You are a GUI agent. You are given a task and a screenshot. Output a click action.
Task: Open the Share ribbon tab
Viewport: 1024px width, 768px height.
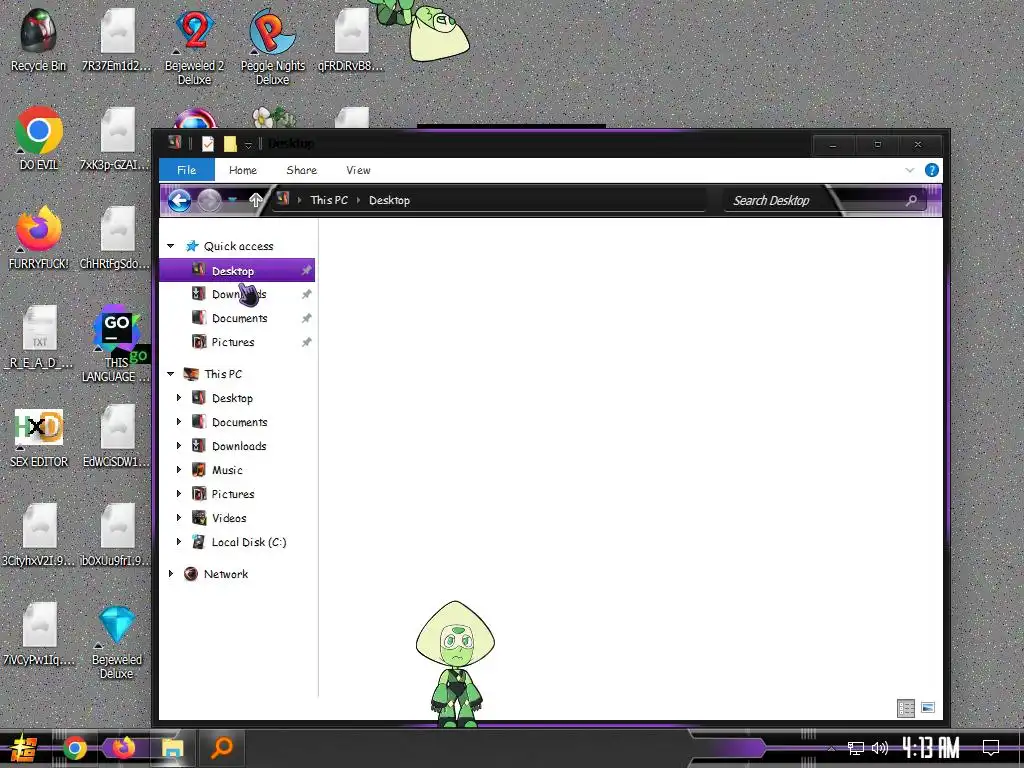(302, 170)
